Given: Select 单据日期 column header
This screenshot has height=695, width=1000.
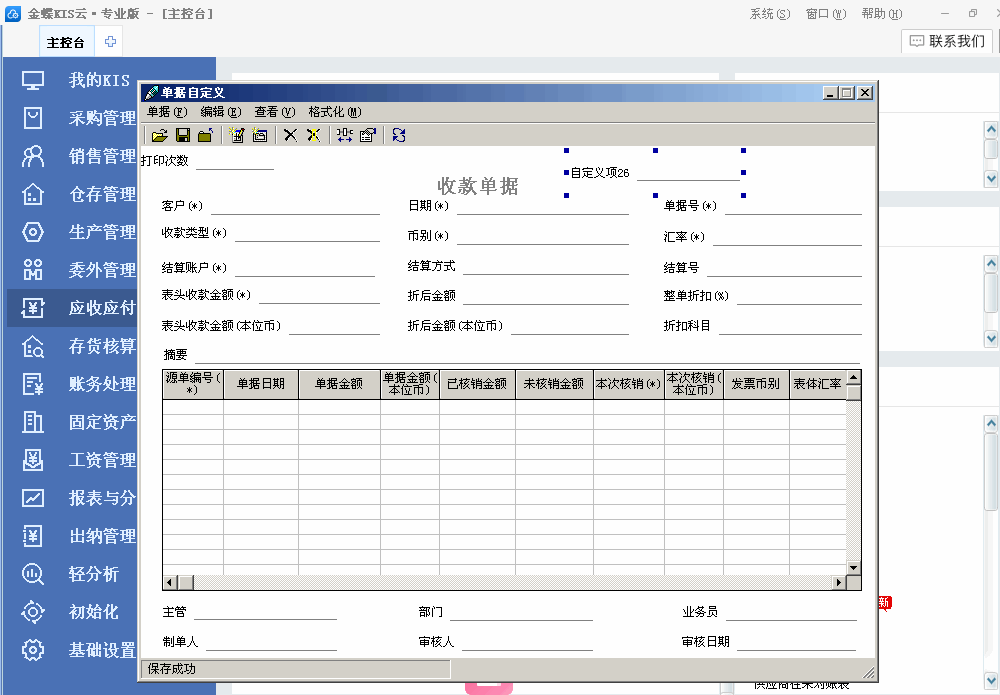Looking at the screenshot, I should [x=261, y=384].
